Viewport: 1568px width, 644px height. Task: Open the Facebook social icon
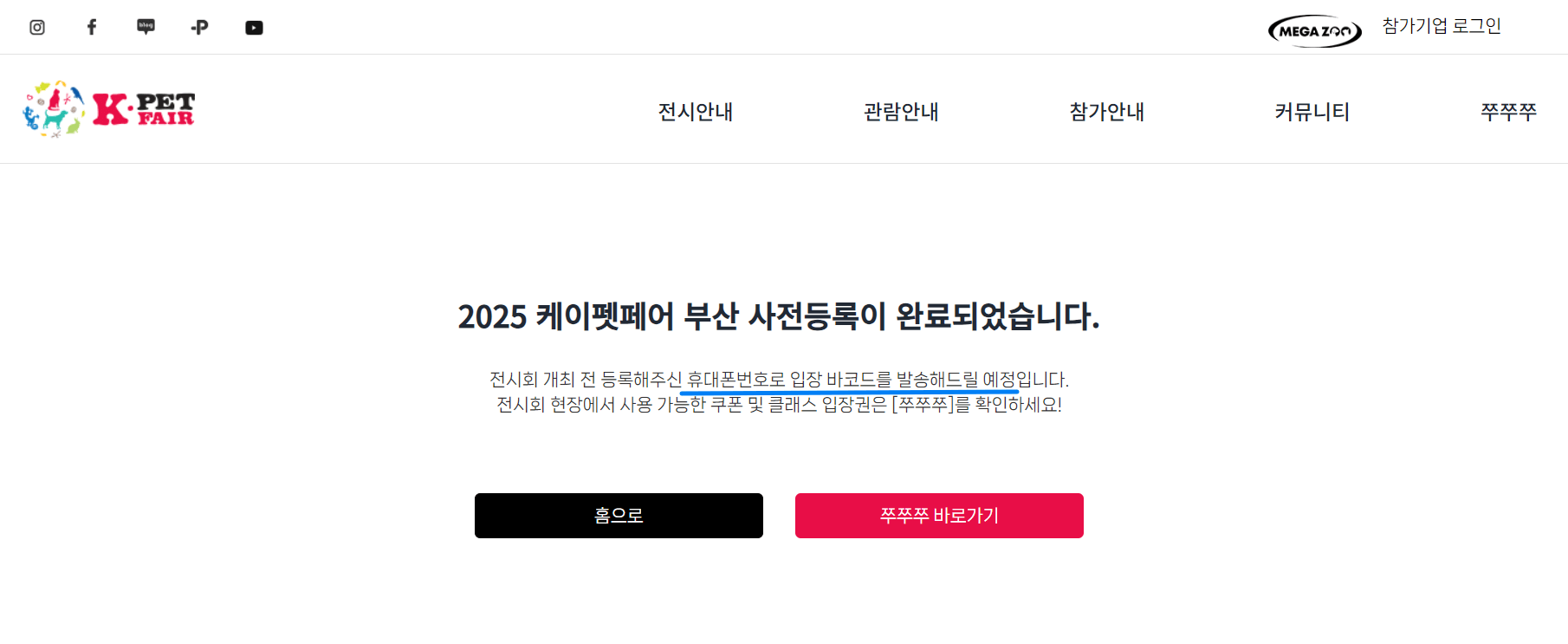coord(91,27)
